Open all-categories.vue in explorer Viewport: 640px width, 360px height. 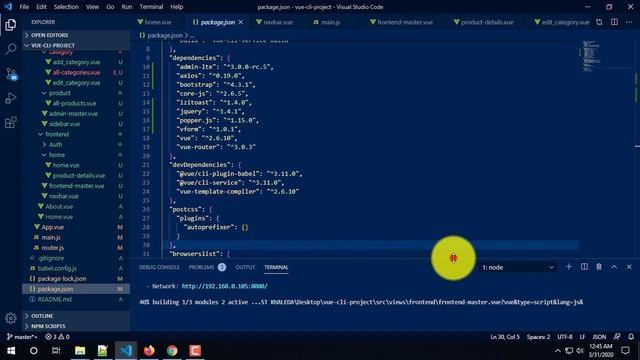[76, 72]
